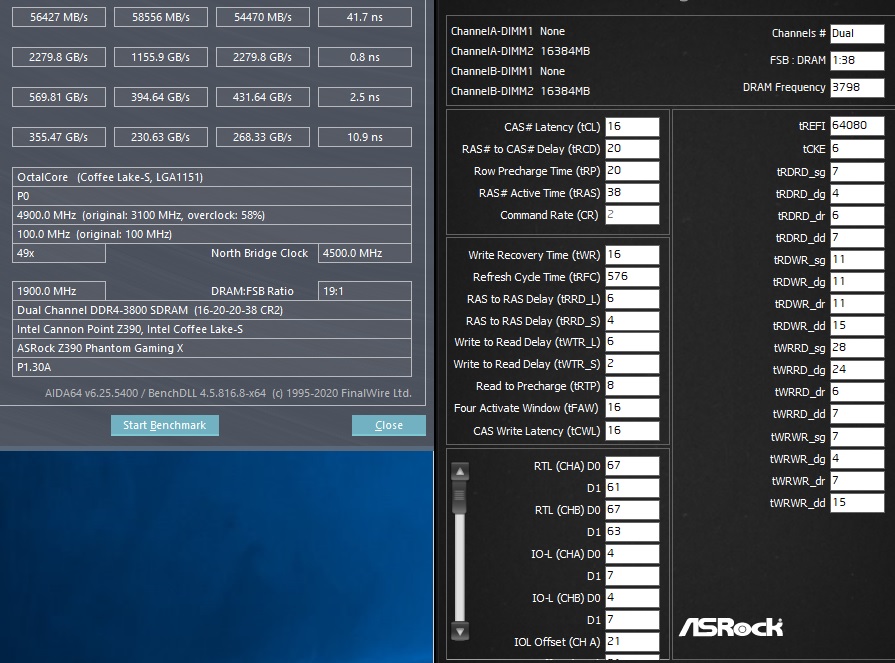Viewport: 895px width, 663px height.
Task: Click the RTL (CHB) D0 value field
Action: click(x=632, y=510)
